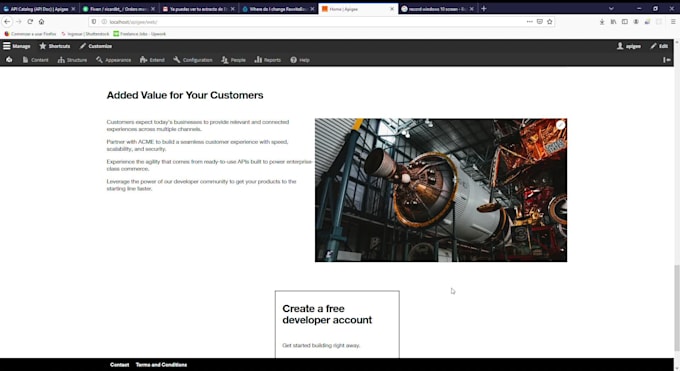This screenshot has width=680, height=371.
Task: Open the Structure admin menu
Action: 72,60
